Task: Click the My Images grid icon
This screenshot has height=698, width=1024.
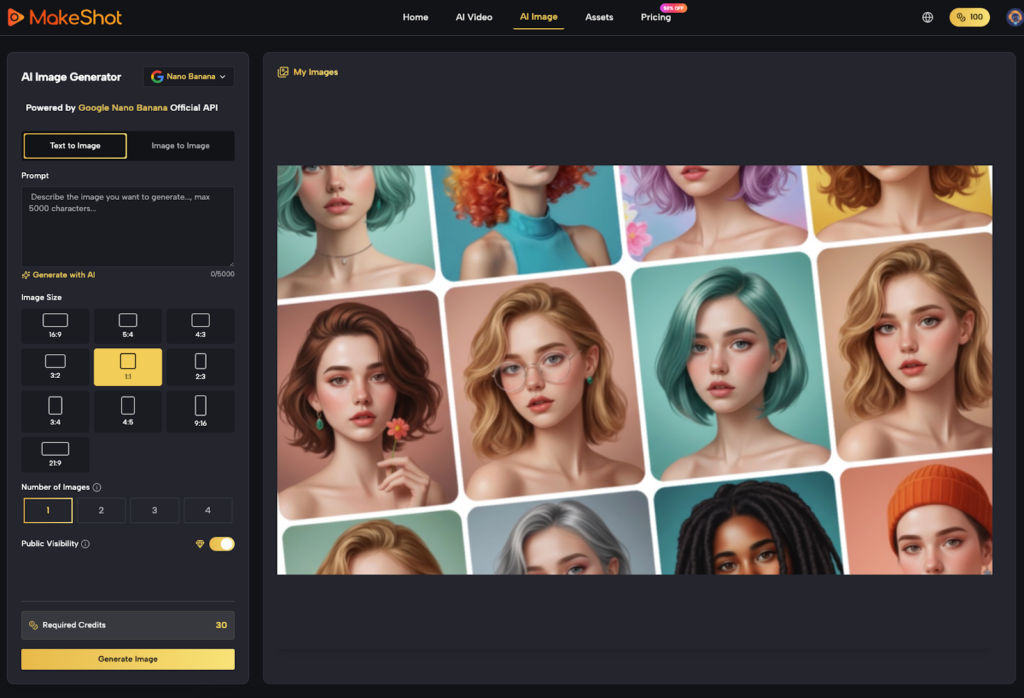Action: click(x=284, y=71)
